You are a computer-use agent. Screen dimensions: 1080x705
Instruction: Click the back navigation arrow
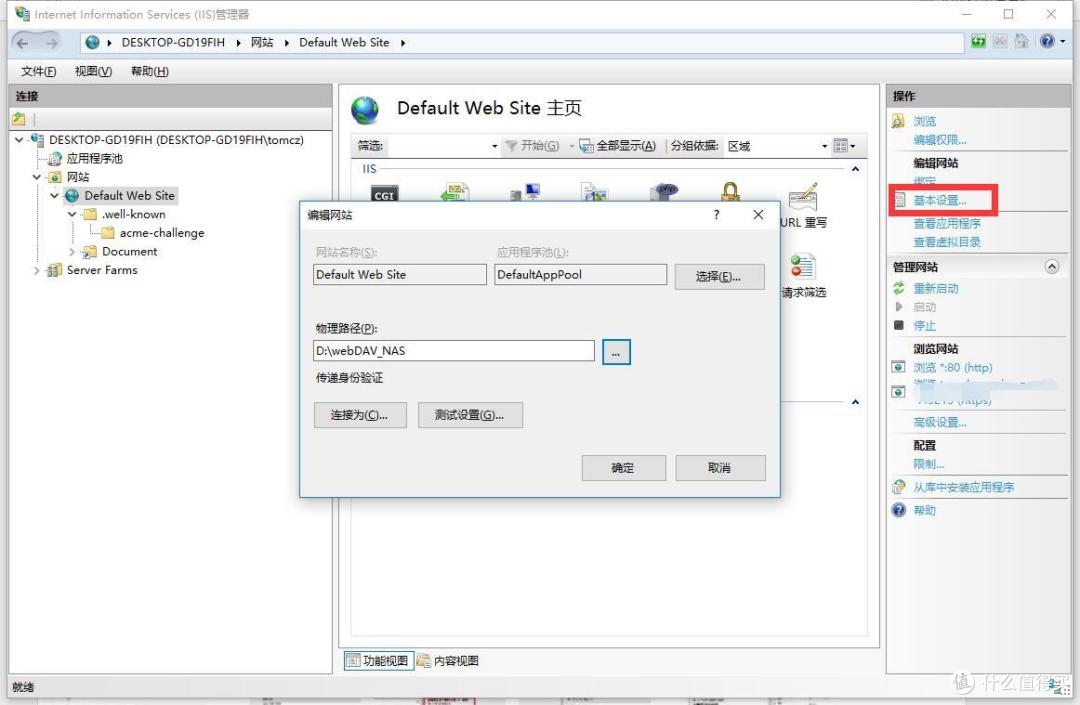click(23, 43)
